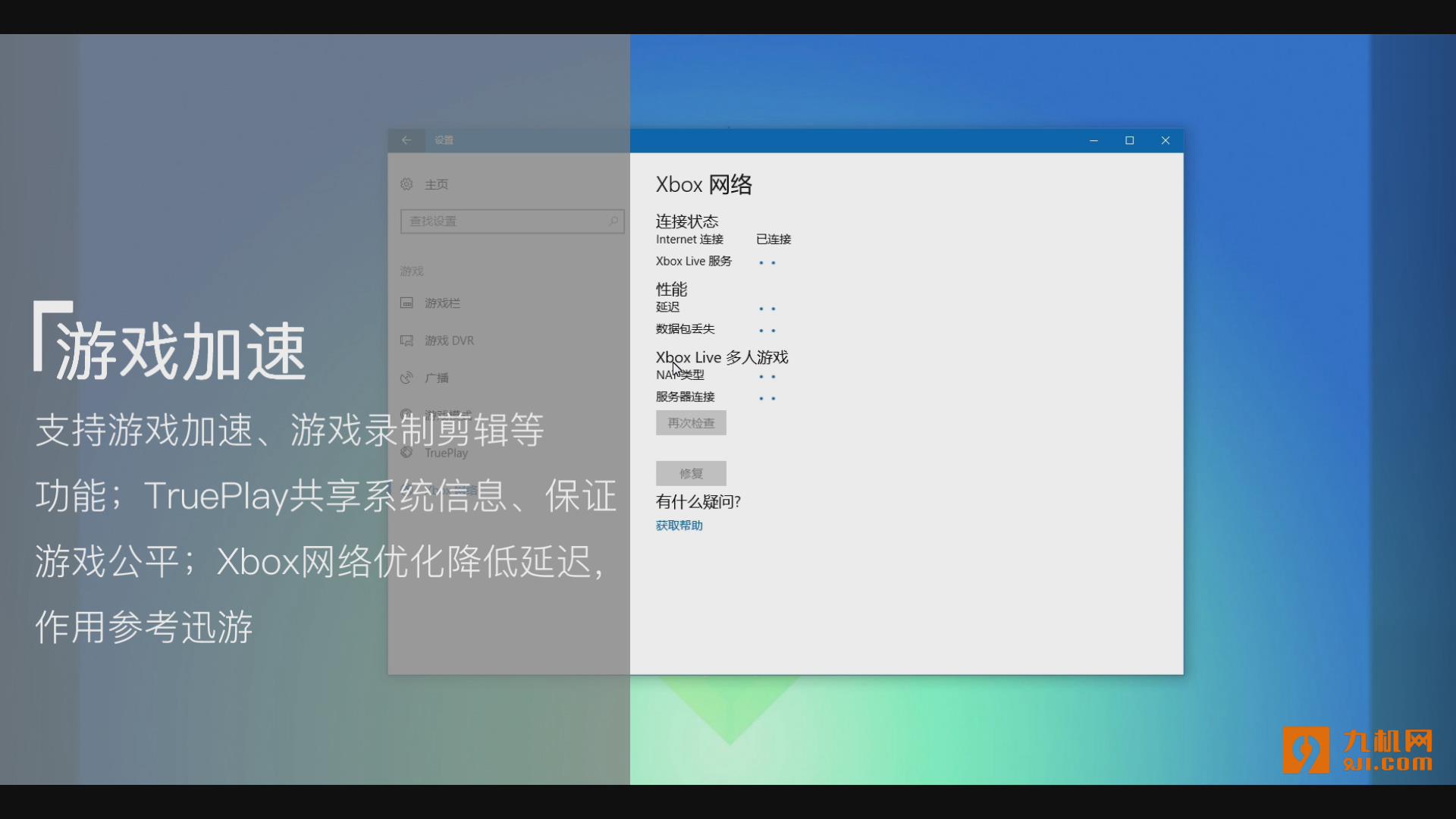Click the gear icon beside 主页
The image size is (1456, 819).
(406, 184)
